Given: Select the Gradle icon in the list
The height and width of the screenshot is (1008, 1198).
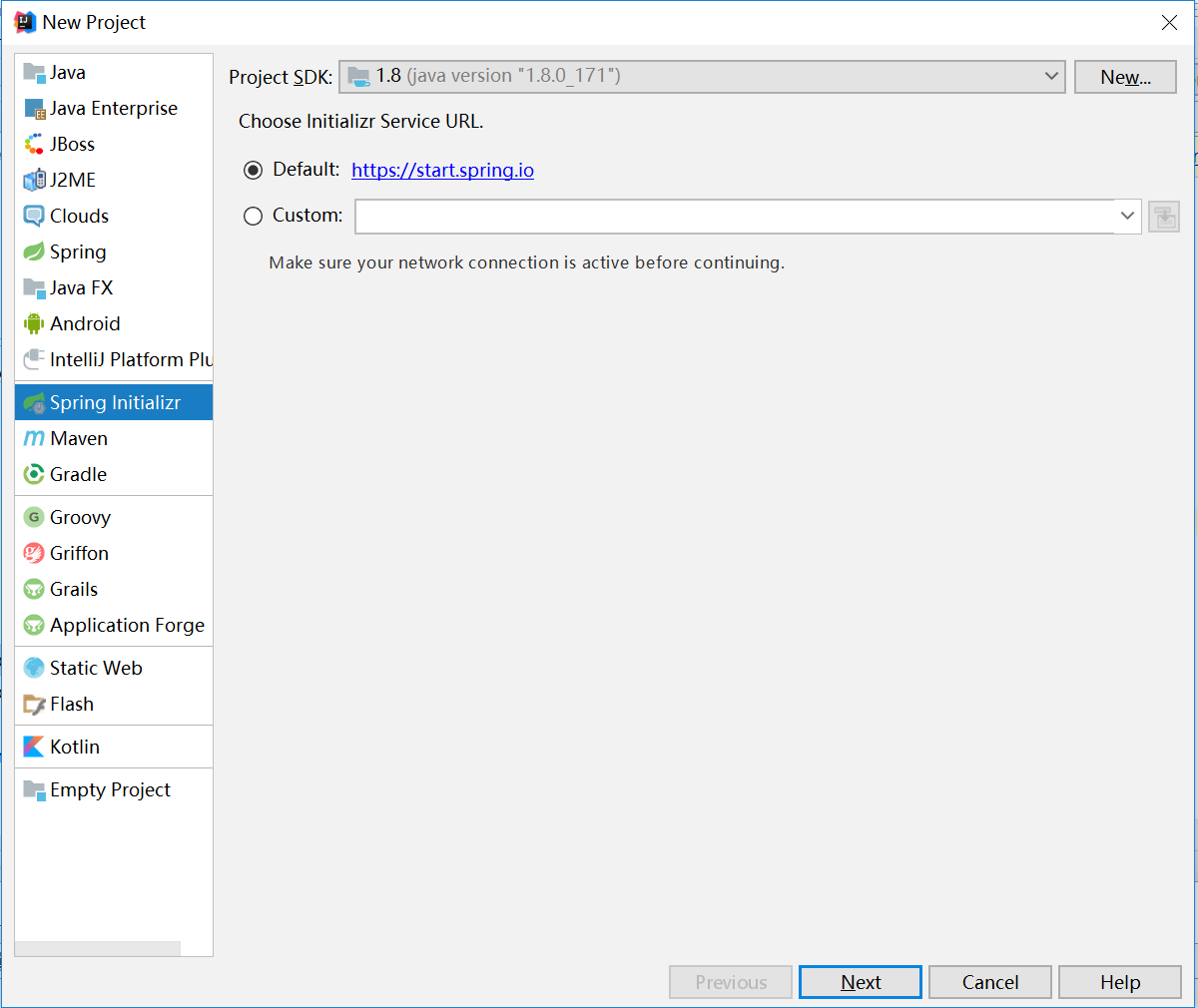Looking at the screenshot, I should tap(34, 474).
